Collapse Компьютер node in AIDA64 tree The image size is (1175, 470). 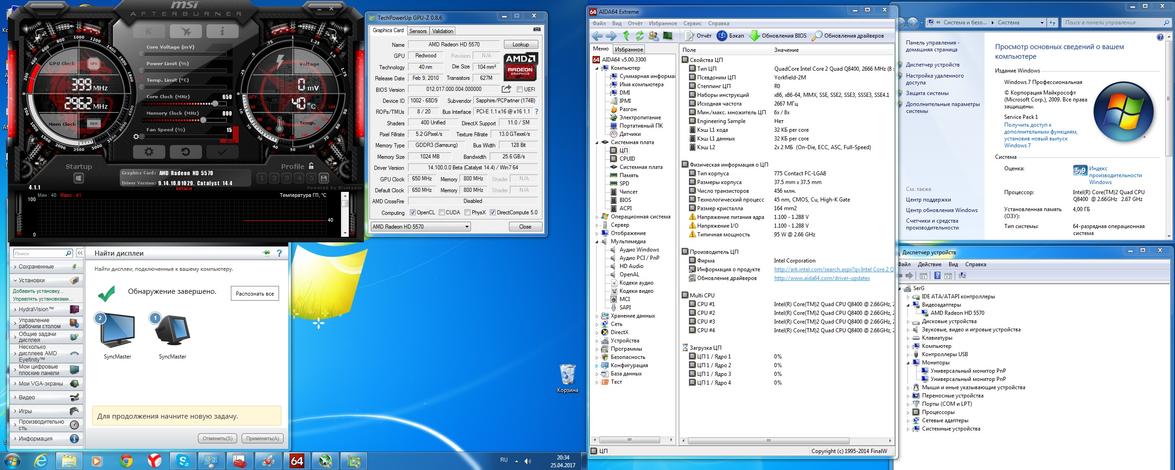(x=598, y=67)
